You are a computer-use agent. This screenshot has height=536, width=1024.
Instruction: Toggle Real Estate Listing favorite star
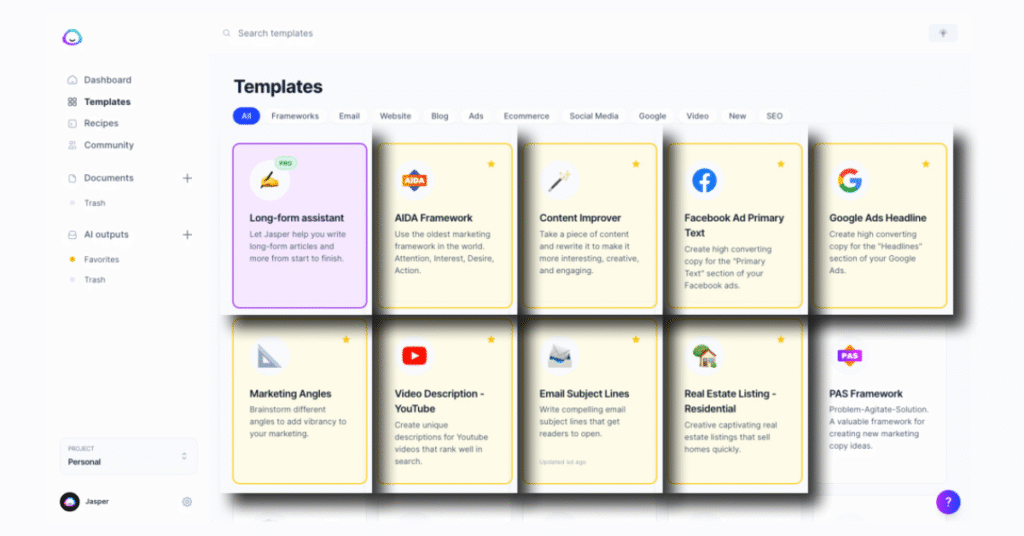781,339
